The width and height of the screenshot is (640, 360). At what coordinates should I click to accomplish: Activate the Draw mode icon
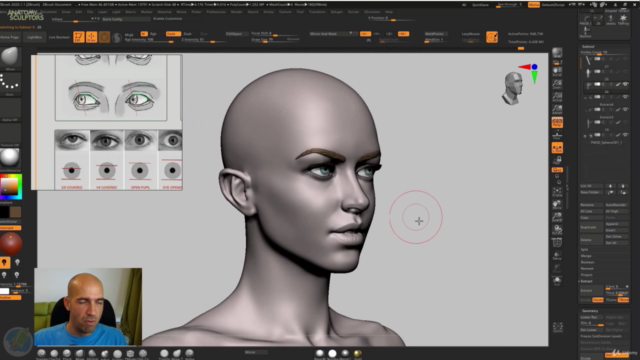point(91,37)
